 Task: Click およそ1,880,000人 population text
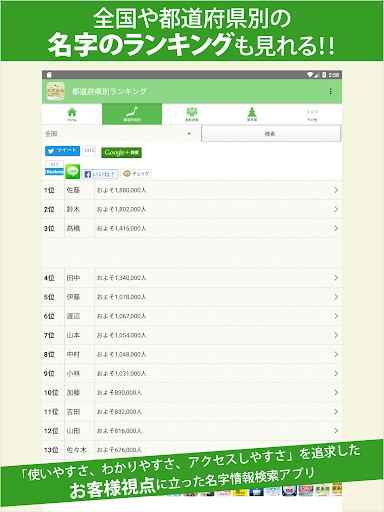click(121, 190)
